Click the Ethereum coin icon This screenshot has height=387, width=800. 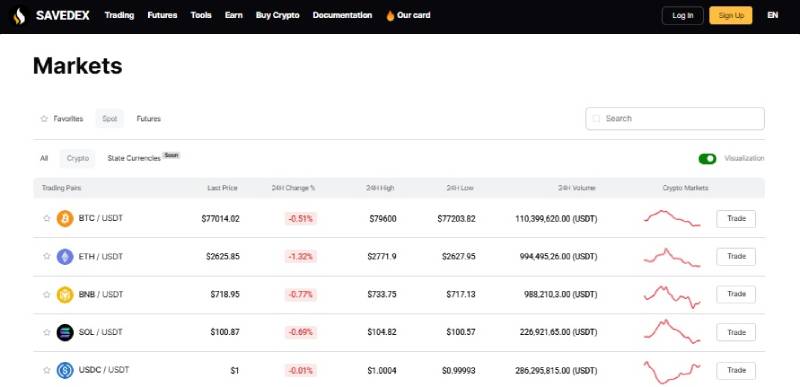(x=65, y=256)
